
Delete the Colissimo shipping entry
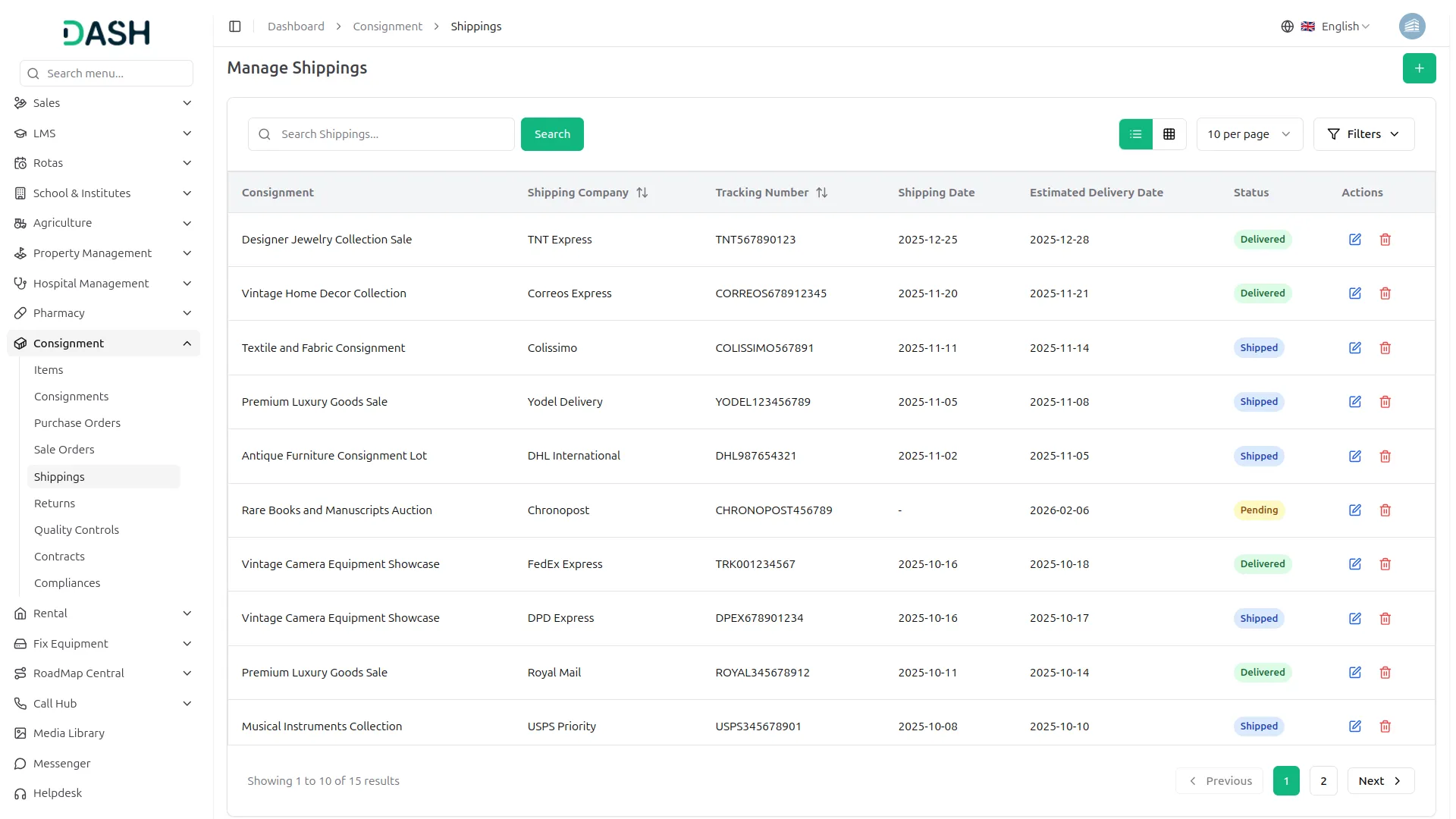(x=1385, y=348)
